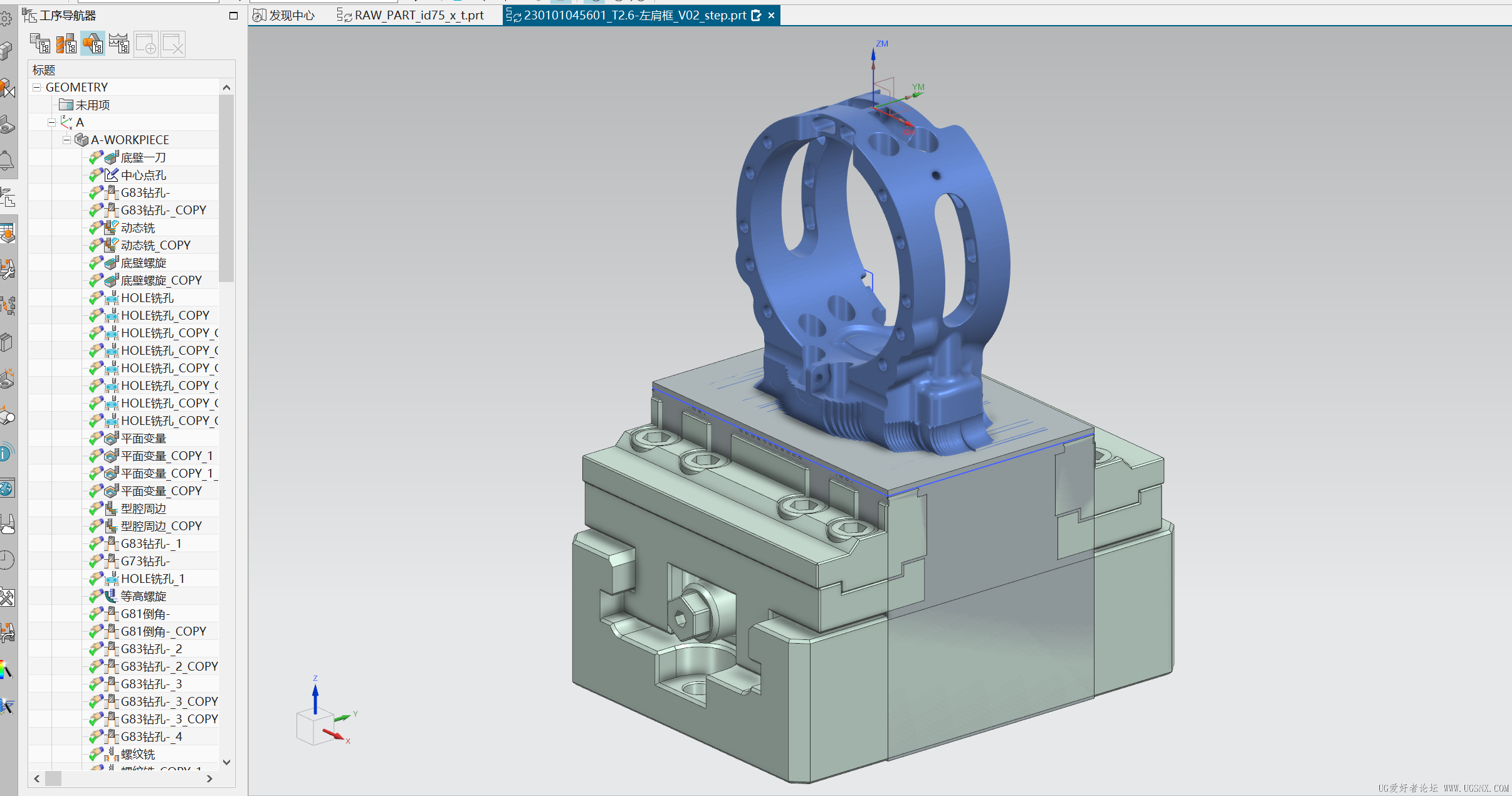
Task: Click the scroll-up arrow in the navigator list
Action: point(227,88)
